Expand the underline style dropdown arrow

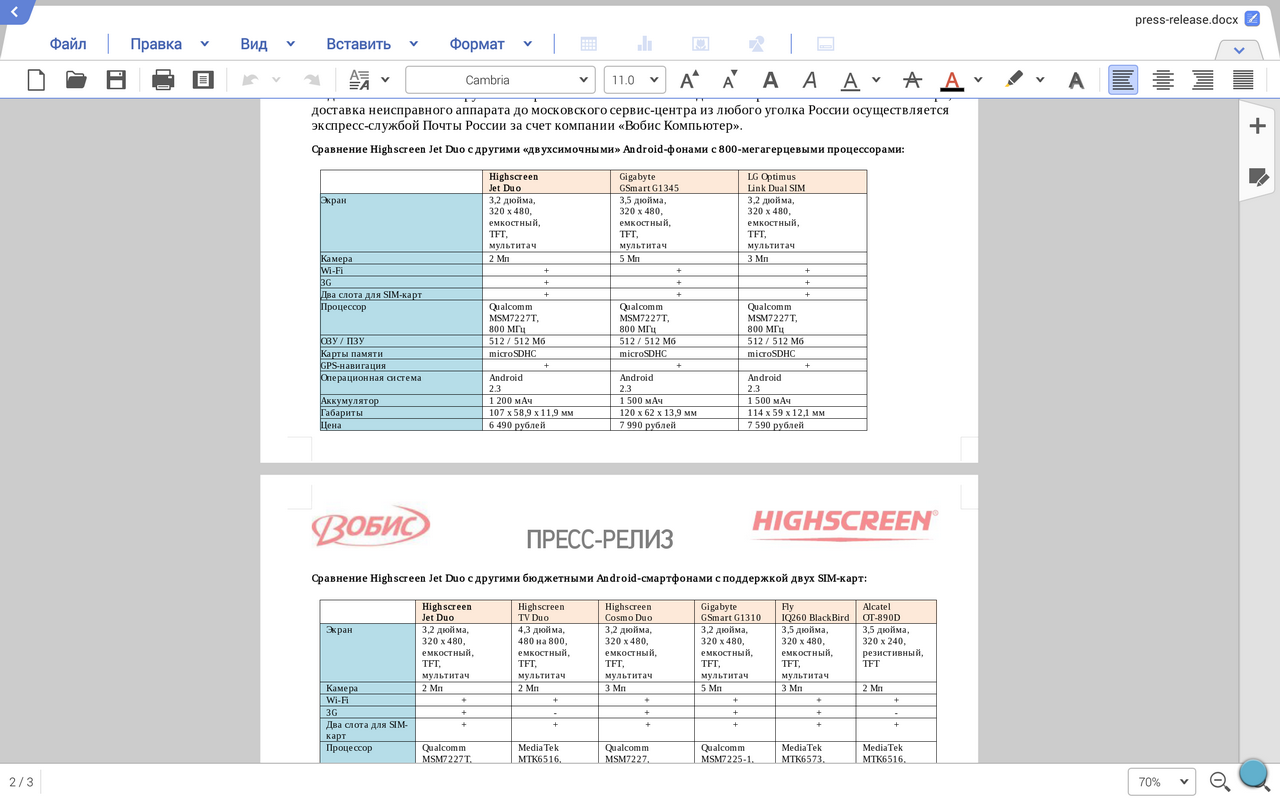876,80
